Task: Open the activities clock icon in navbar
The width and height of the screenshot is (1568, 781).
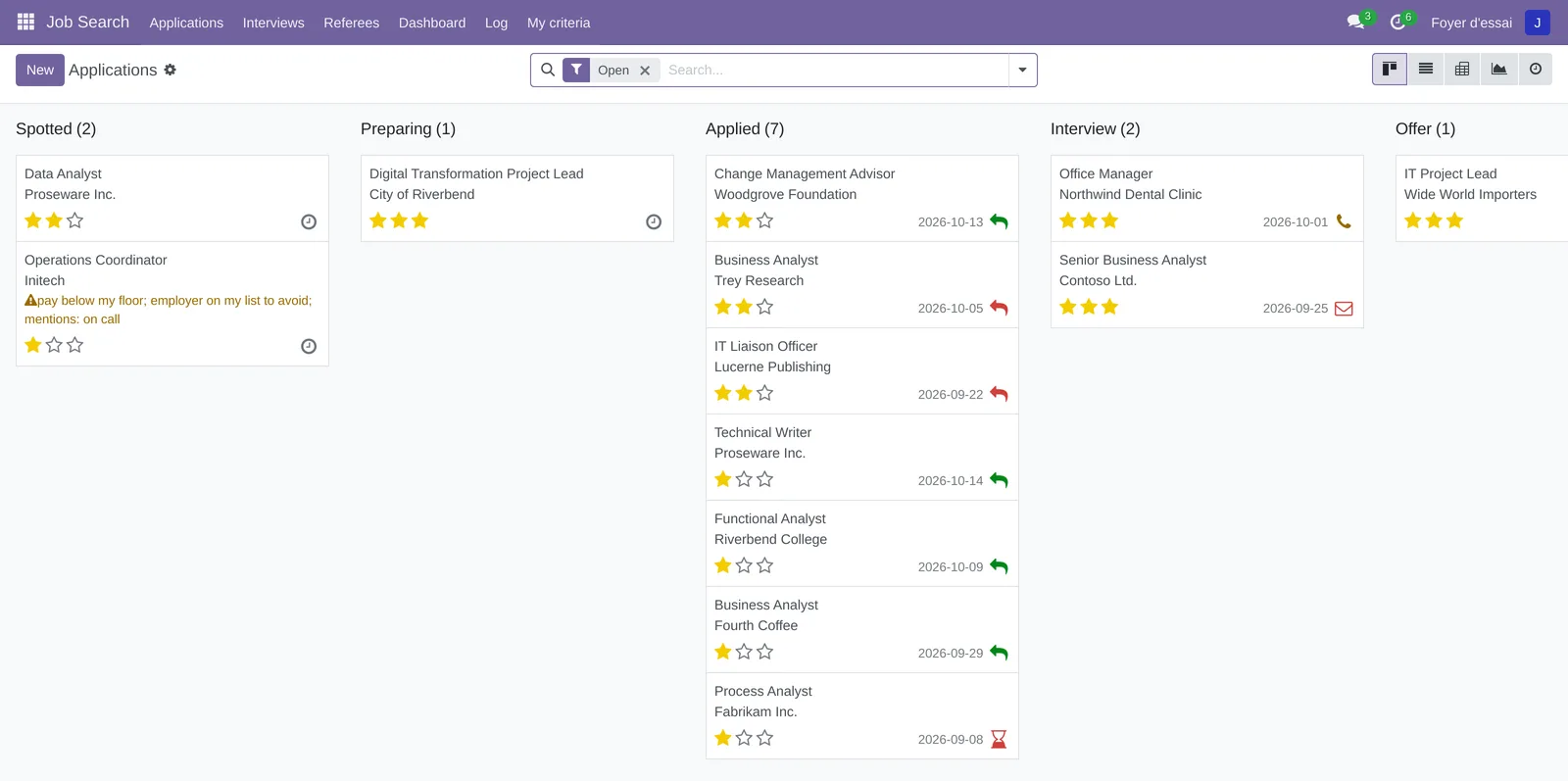Action: tap(1397, 22)
